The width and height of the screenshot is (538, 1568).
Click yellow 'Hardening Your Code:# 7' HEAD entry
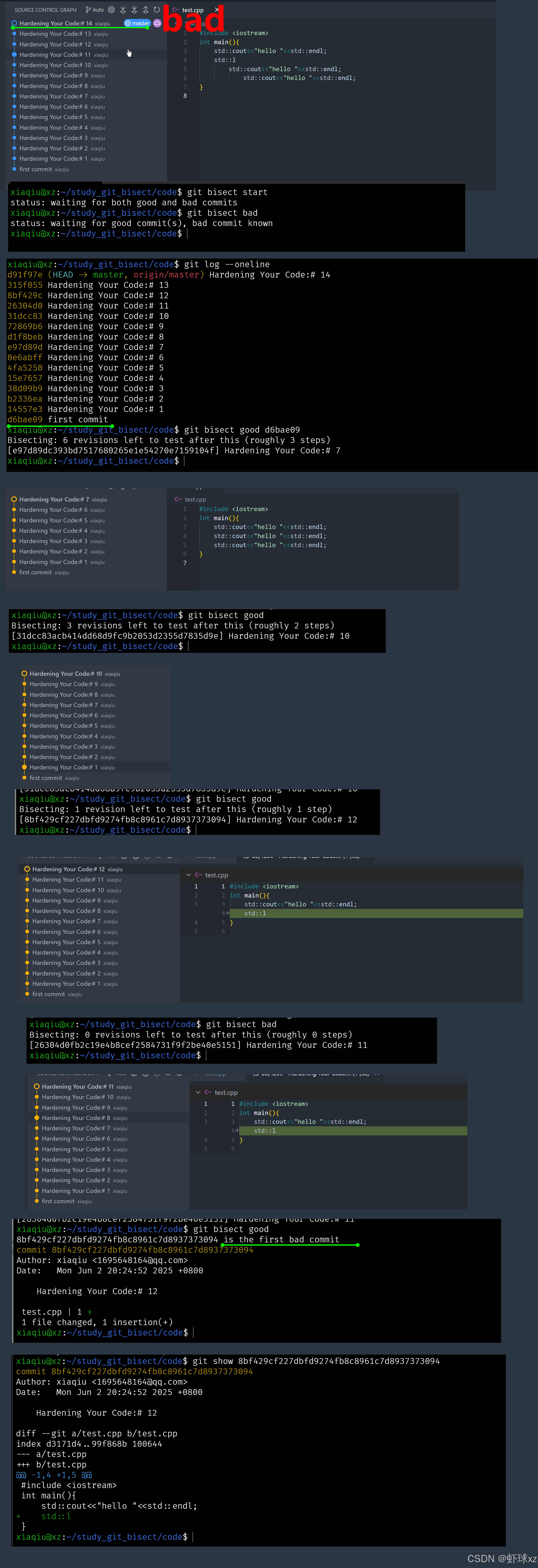click(54, 499)
